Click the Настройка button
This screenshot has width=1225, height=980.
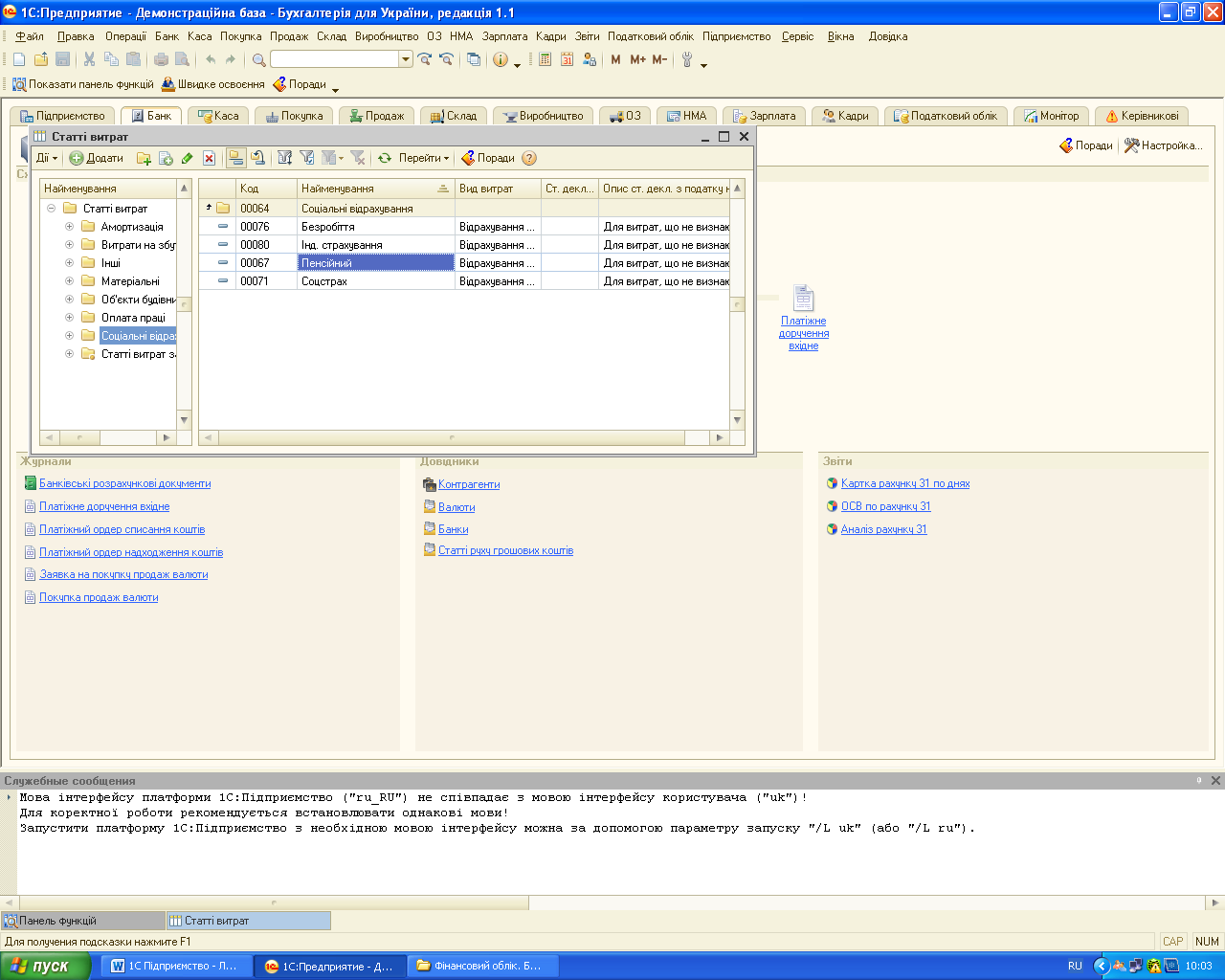[x=1163, y=145]
